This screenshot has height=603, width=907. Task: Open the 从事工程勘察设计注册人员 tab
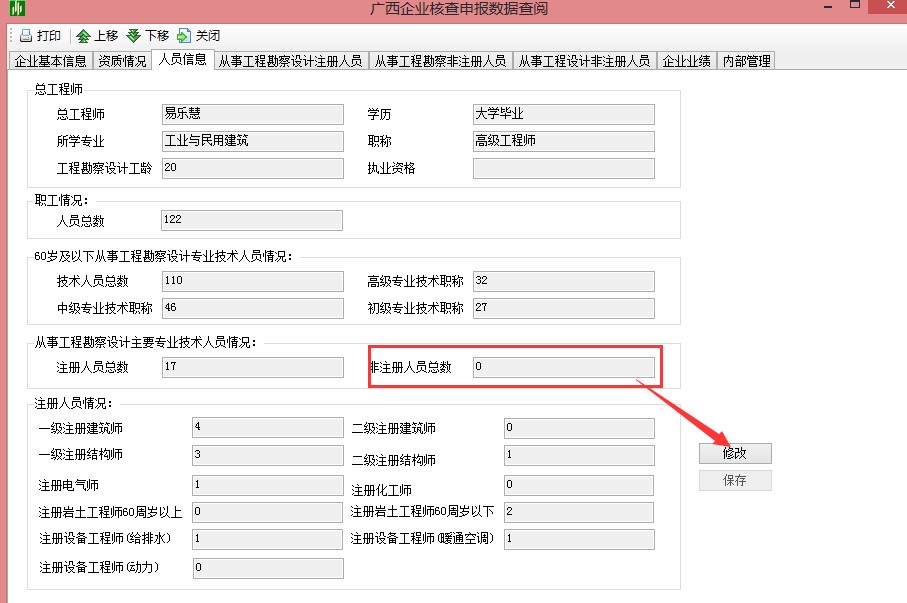tap(290, 61)
